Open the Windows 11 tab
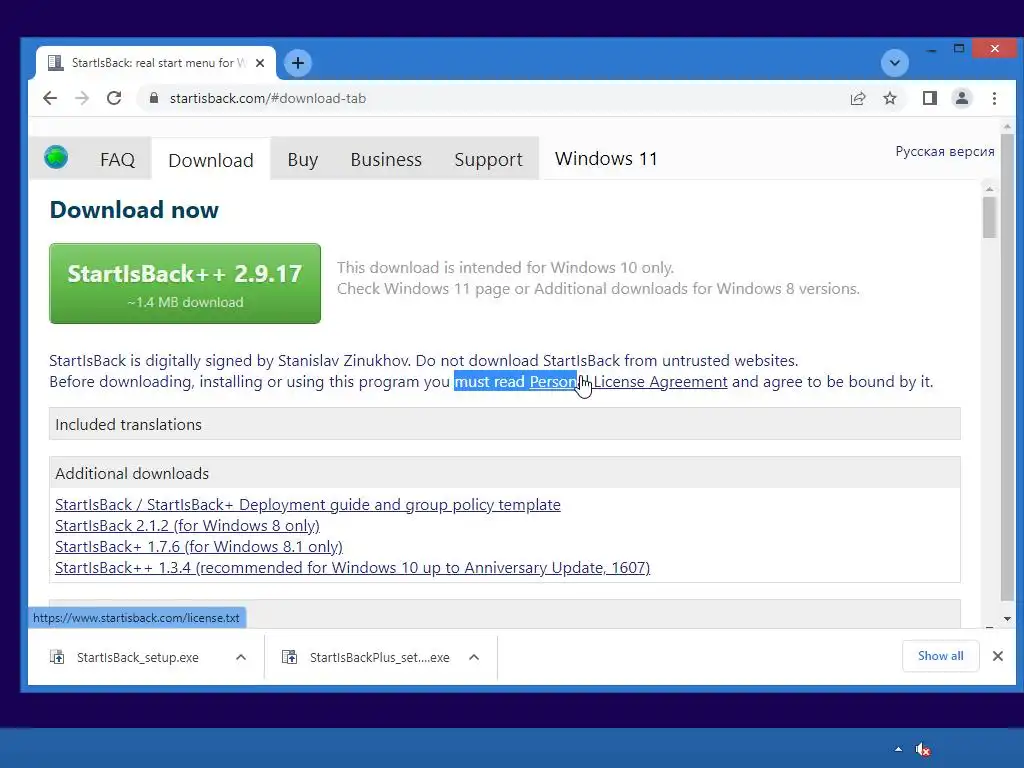The height and width of the screenshot is (768, 1024). coord(606,159)
